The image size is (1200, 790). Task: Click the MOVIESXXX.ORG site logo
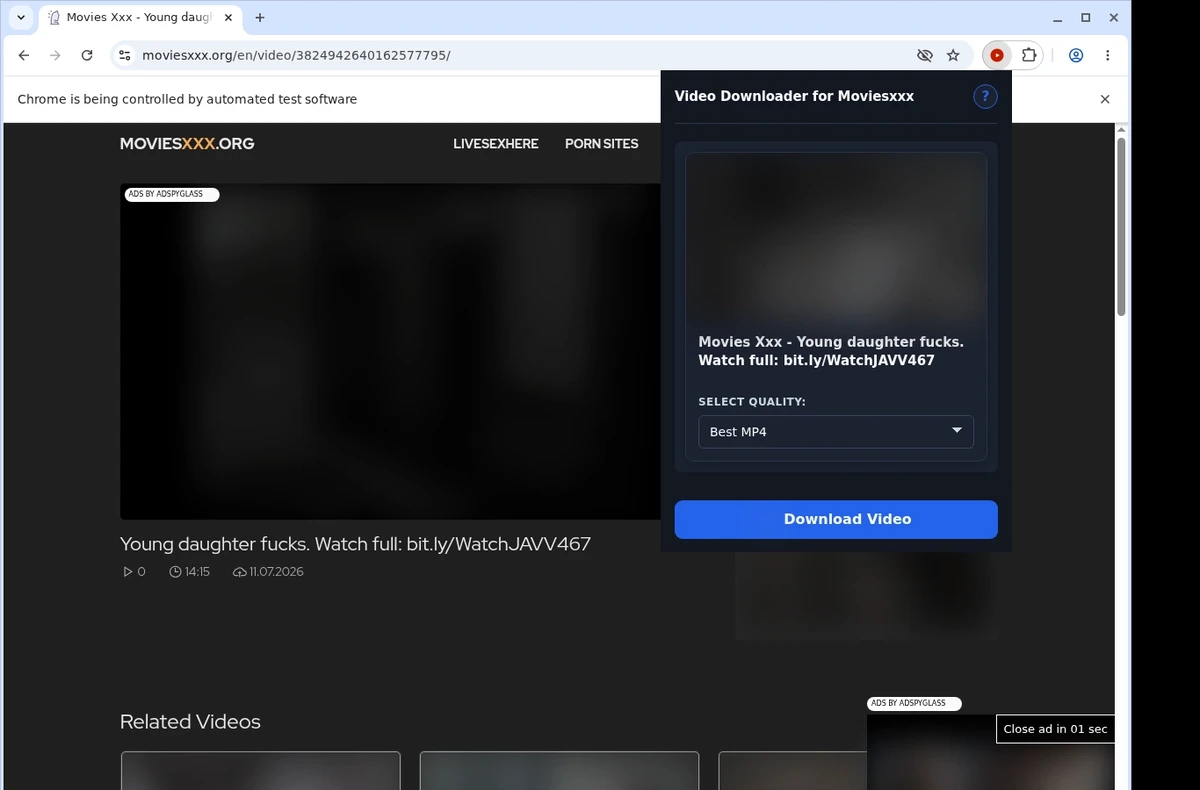pyautogui.click(x=187, y=143)
